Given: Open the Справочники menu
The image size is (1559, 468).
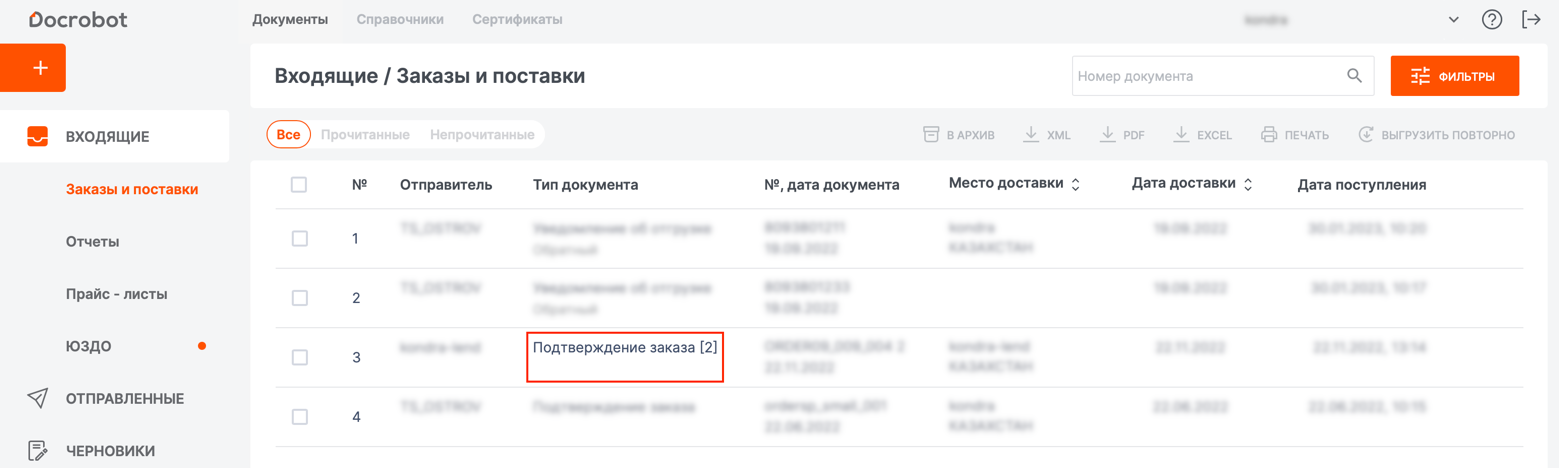Looking at the screenshot, I should click(400, 20).
